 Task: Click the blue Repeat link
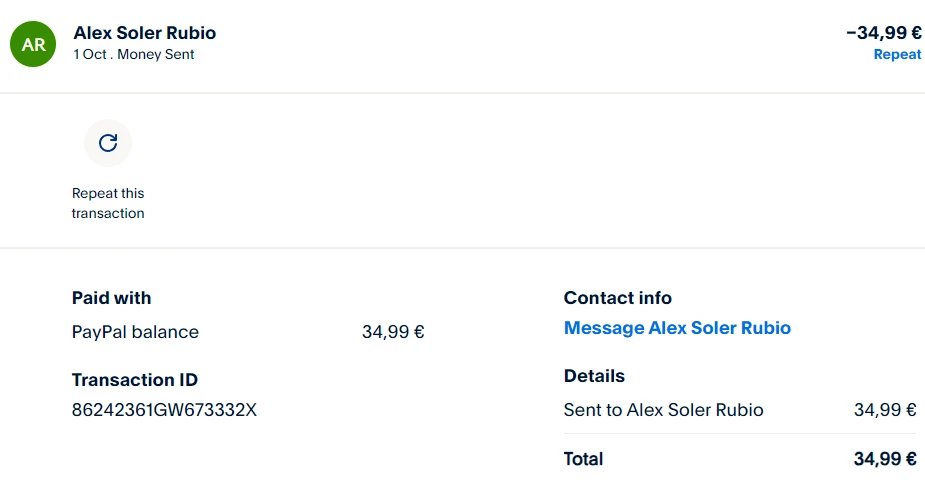point(897,54)
